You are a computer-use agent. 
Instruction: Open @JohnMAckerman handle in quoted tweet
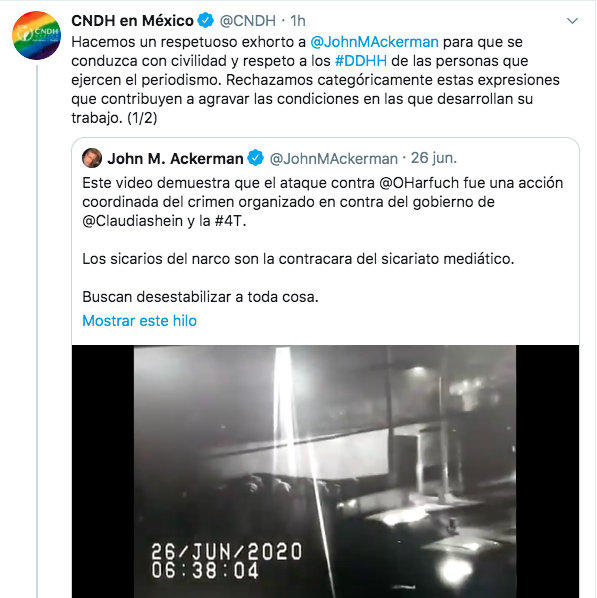pos(333,159)
